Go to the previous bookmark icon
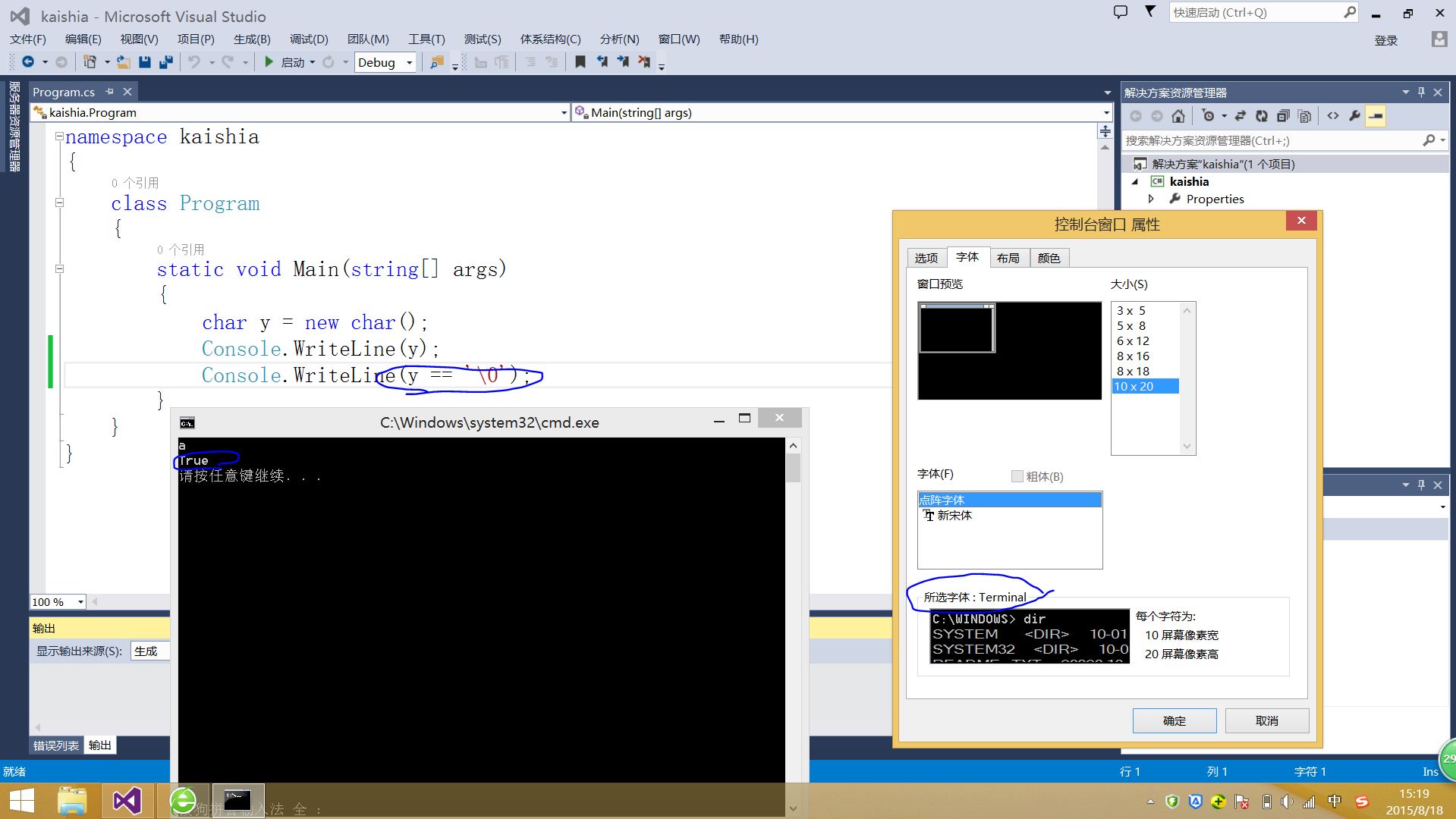The height and width of the screenshot is (819, 1456). click(x=602, y=62)
